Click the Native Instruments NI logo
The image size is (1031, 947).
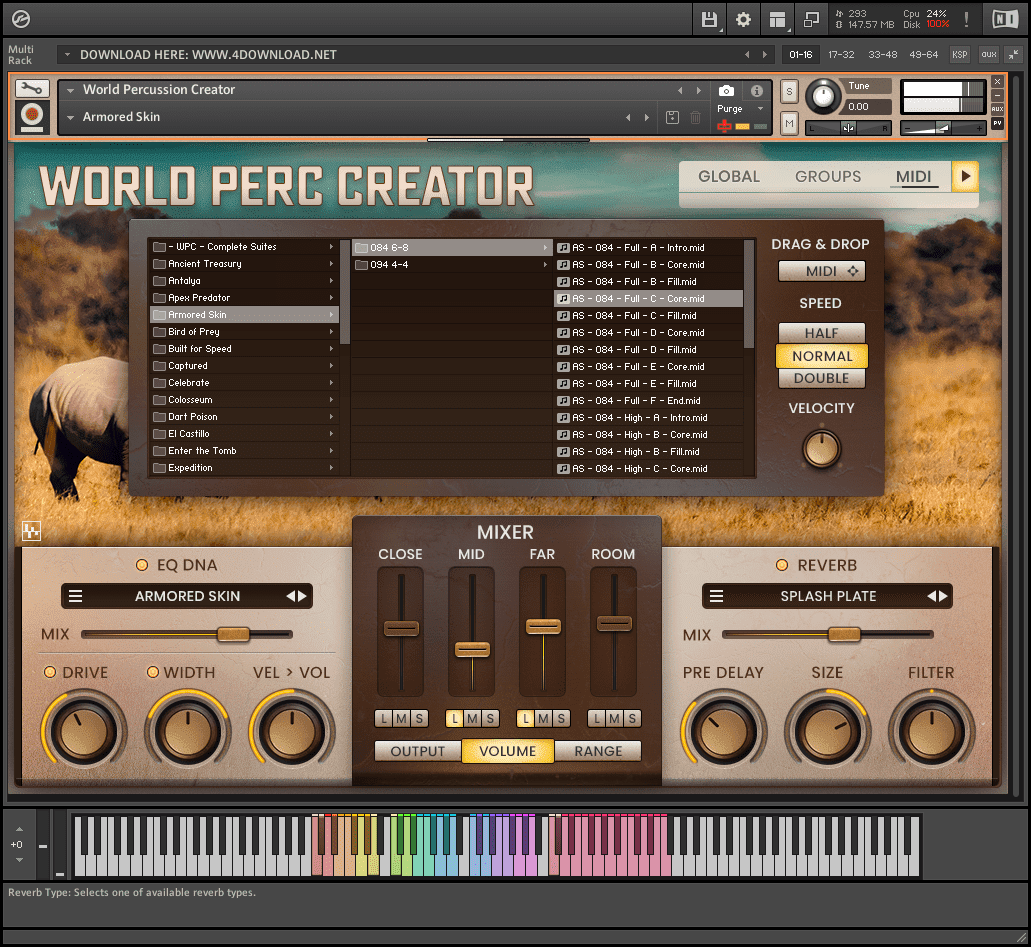pyautogui.click(x=1005, y=20)
